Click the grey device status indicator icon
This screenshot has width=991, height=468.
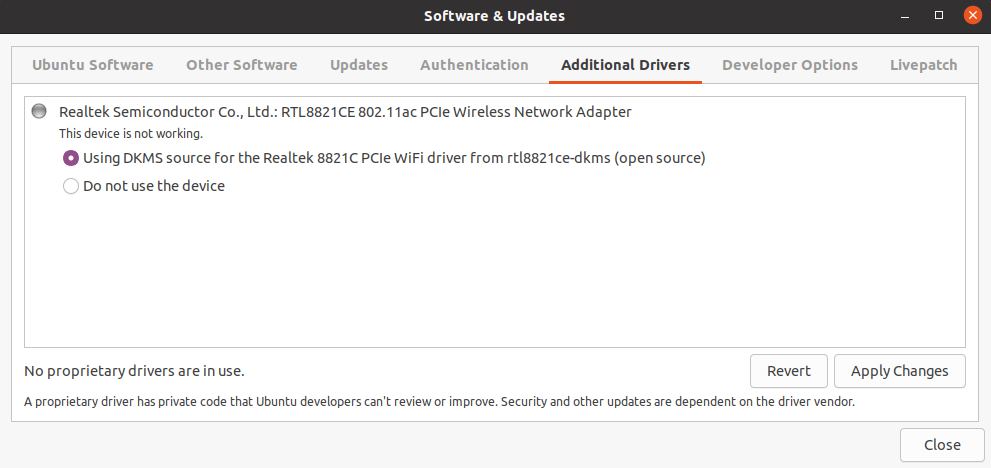39,111
